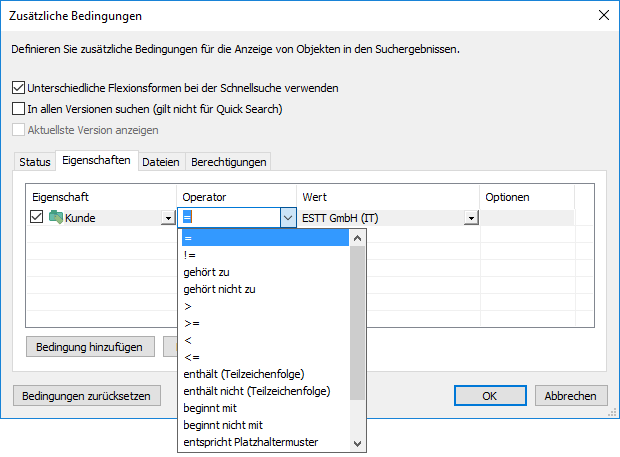This screenshot has width=620, height=457.
Task: Select 'beginnt mit' in the list
Action: (x=211, y=408)
